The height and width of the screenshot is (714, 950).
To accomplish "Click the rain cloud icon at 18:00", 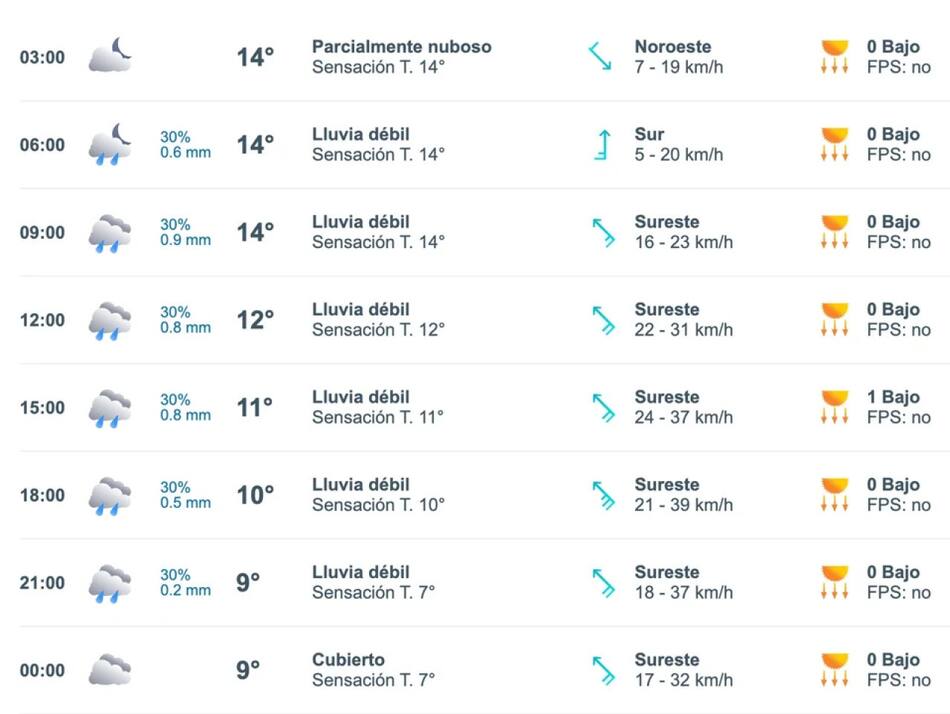I will [110, 495].
